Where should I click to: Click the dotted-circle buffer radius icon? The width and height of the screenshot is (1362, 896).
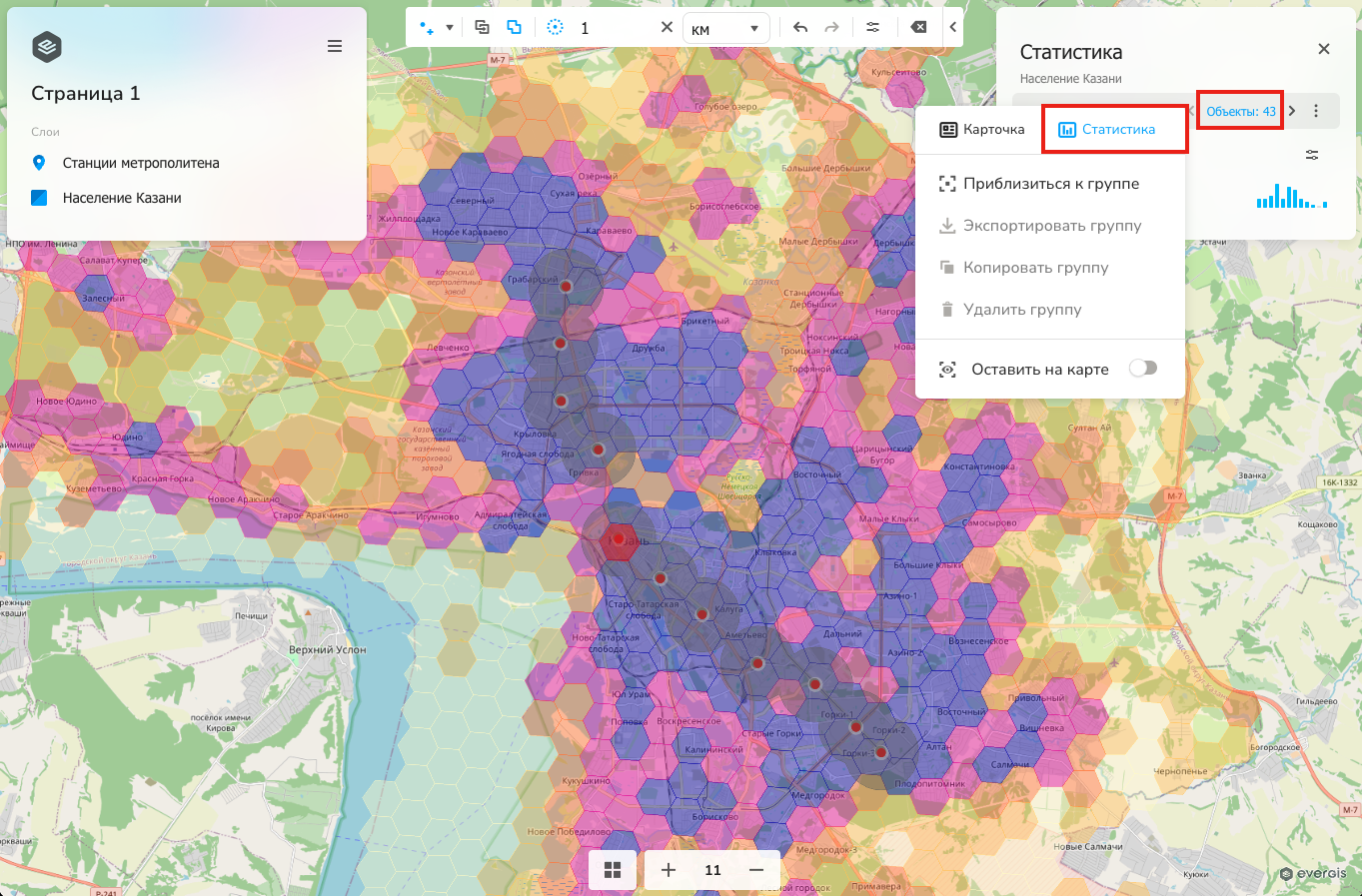click(556, 28)
